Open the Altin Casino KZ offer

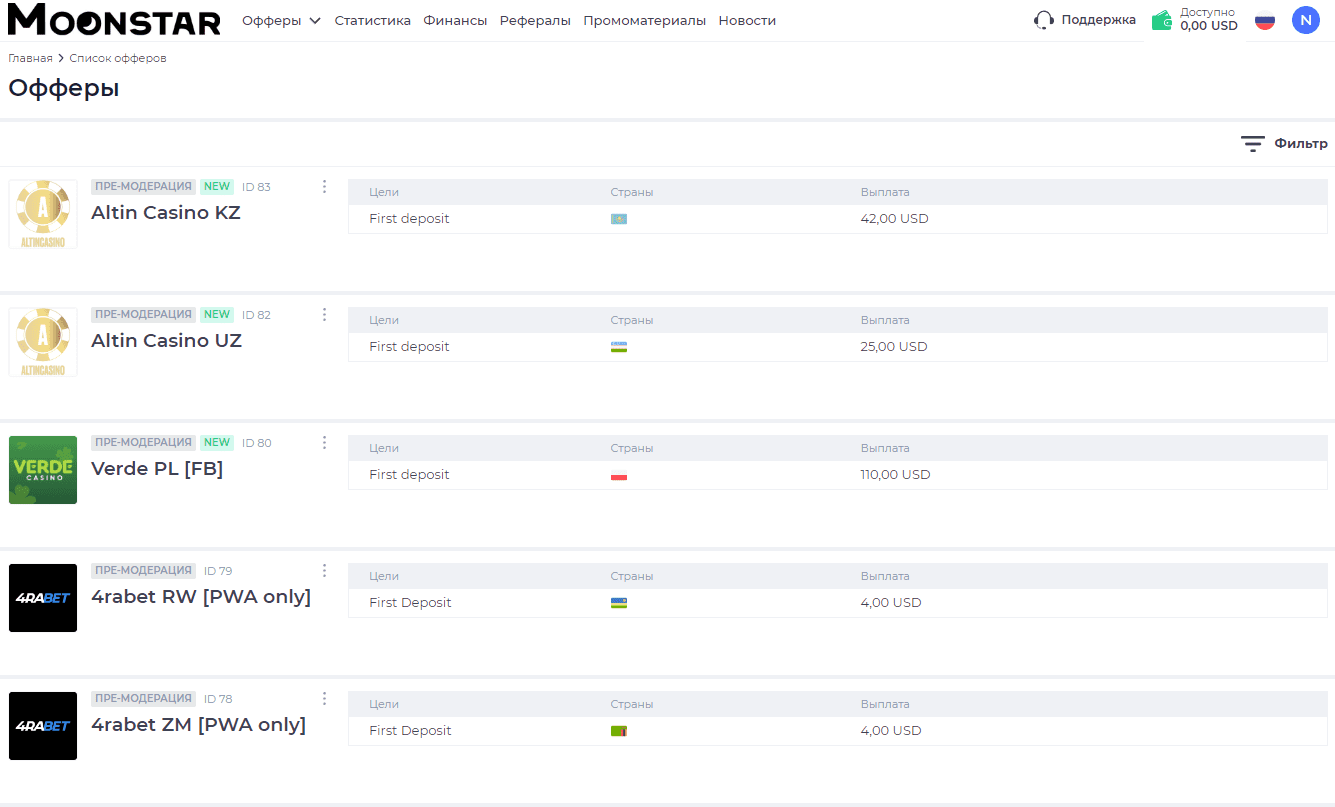tap(166, 213)
